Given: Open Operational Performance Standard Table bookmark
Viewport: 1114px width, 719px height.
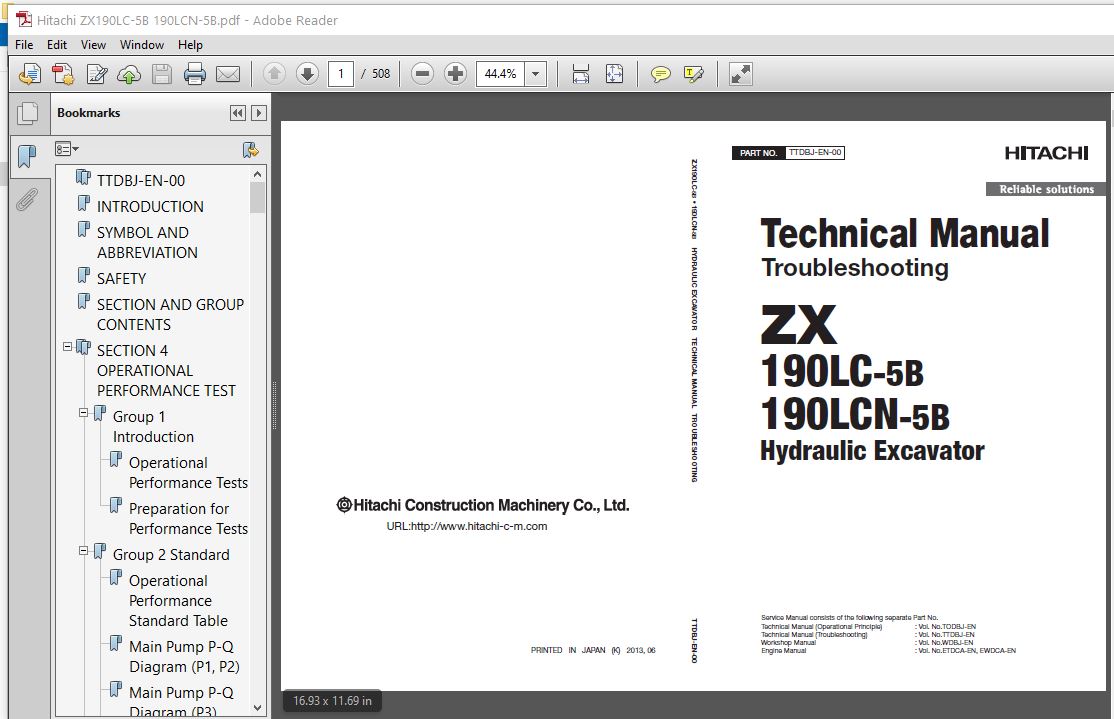Looking at the screenshot, I should point(178,600).
